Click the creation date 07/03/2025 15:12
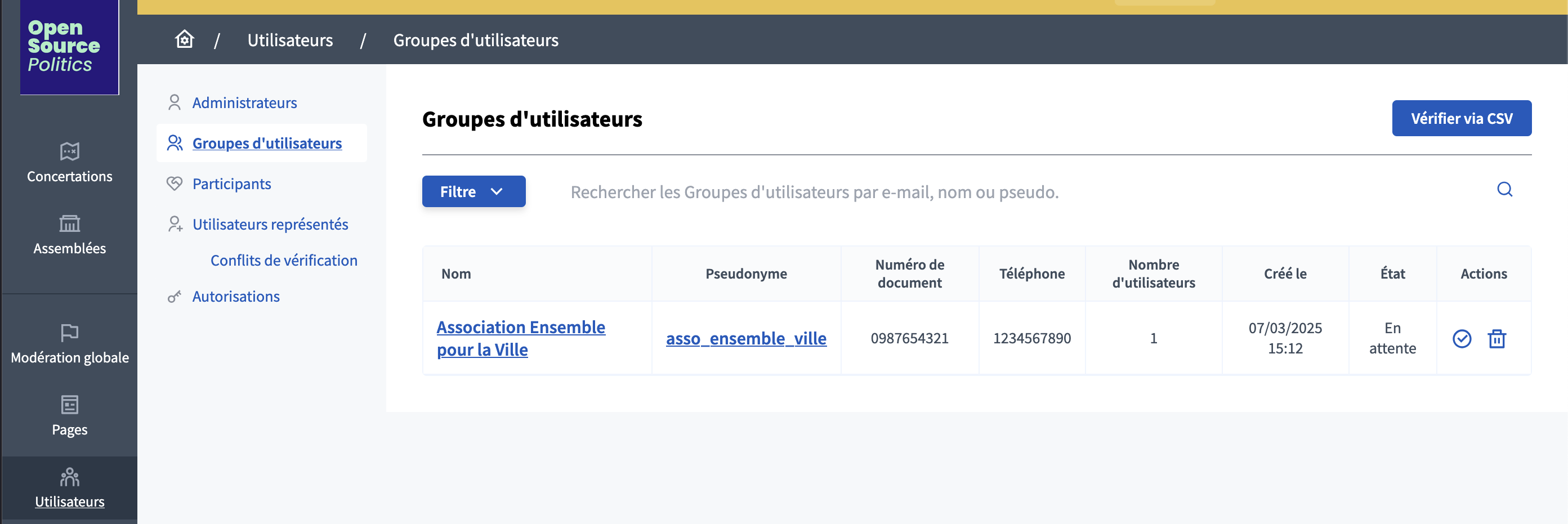 tap(1285, 338)
